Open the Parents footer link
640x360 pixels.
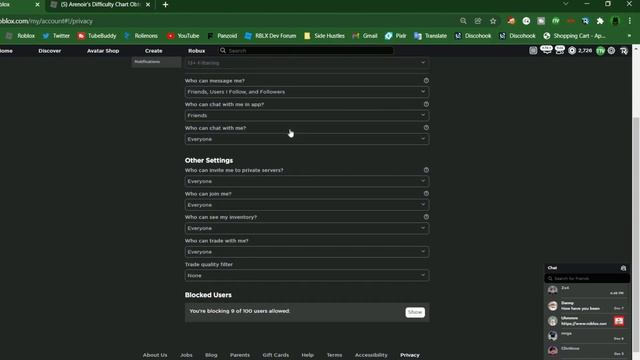[240, 355]
